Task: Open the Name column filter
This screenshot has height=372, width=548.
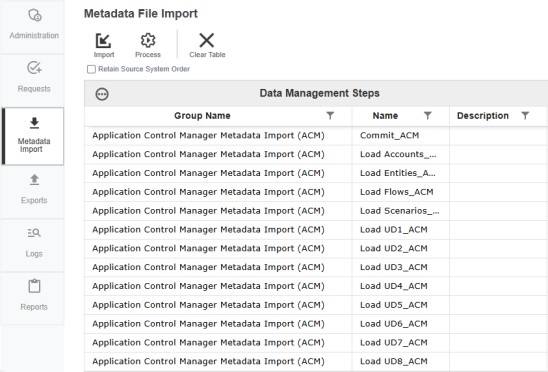Action: click(427, 116)
